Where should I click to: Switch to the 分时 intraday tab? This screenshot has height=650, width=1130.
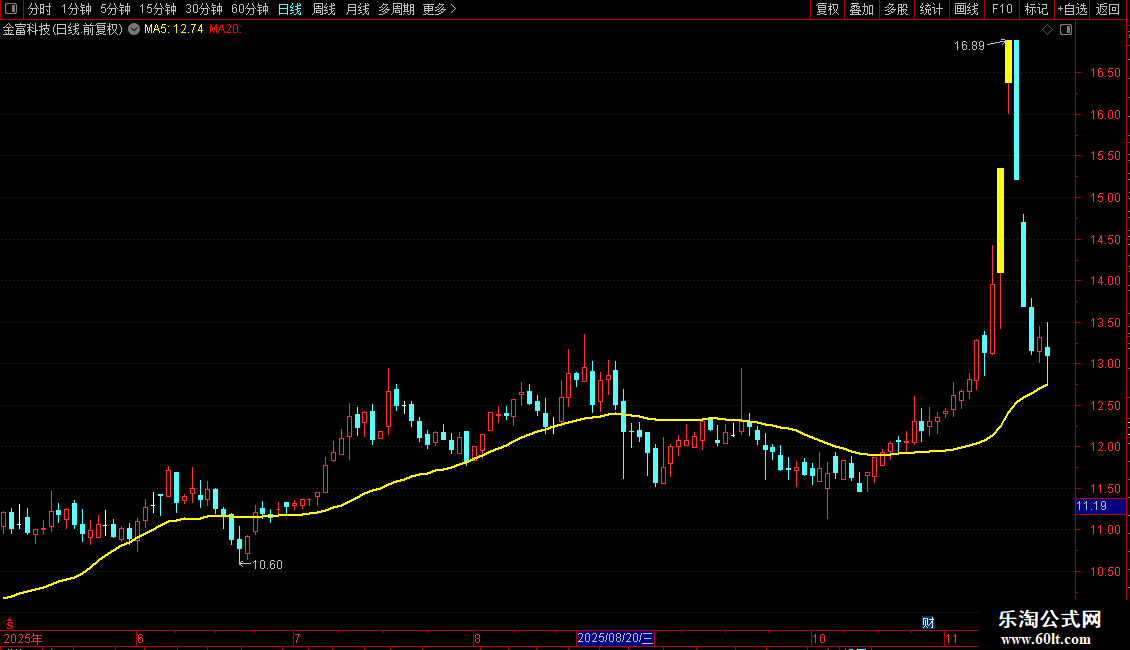click(x=40, y=9)
